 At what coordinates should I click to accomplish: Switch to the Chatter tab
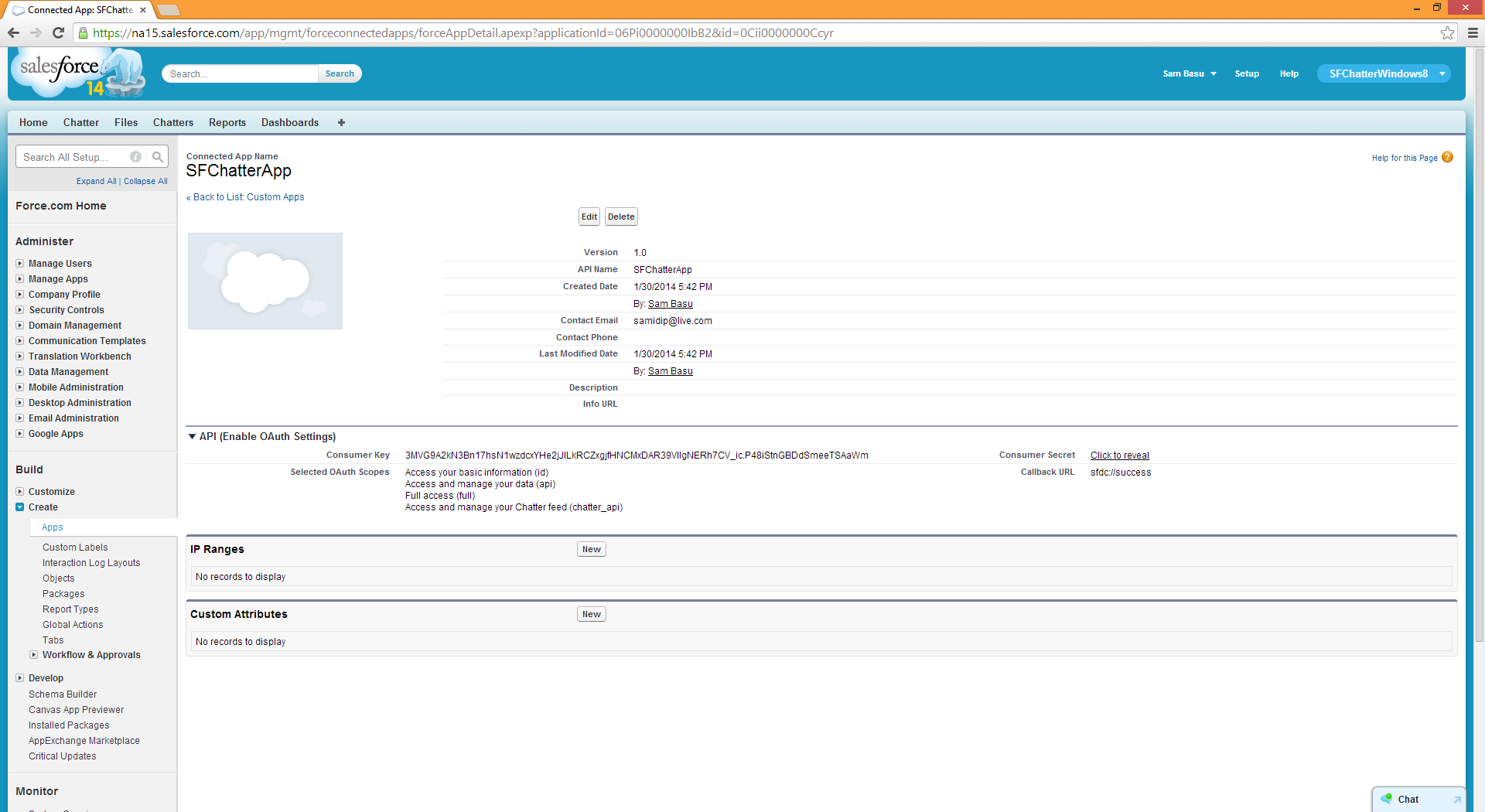pyautogui.click(x=80, y=123)
